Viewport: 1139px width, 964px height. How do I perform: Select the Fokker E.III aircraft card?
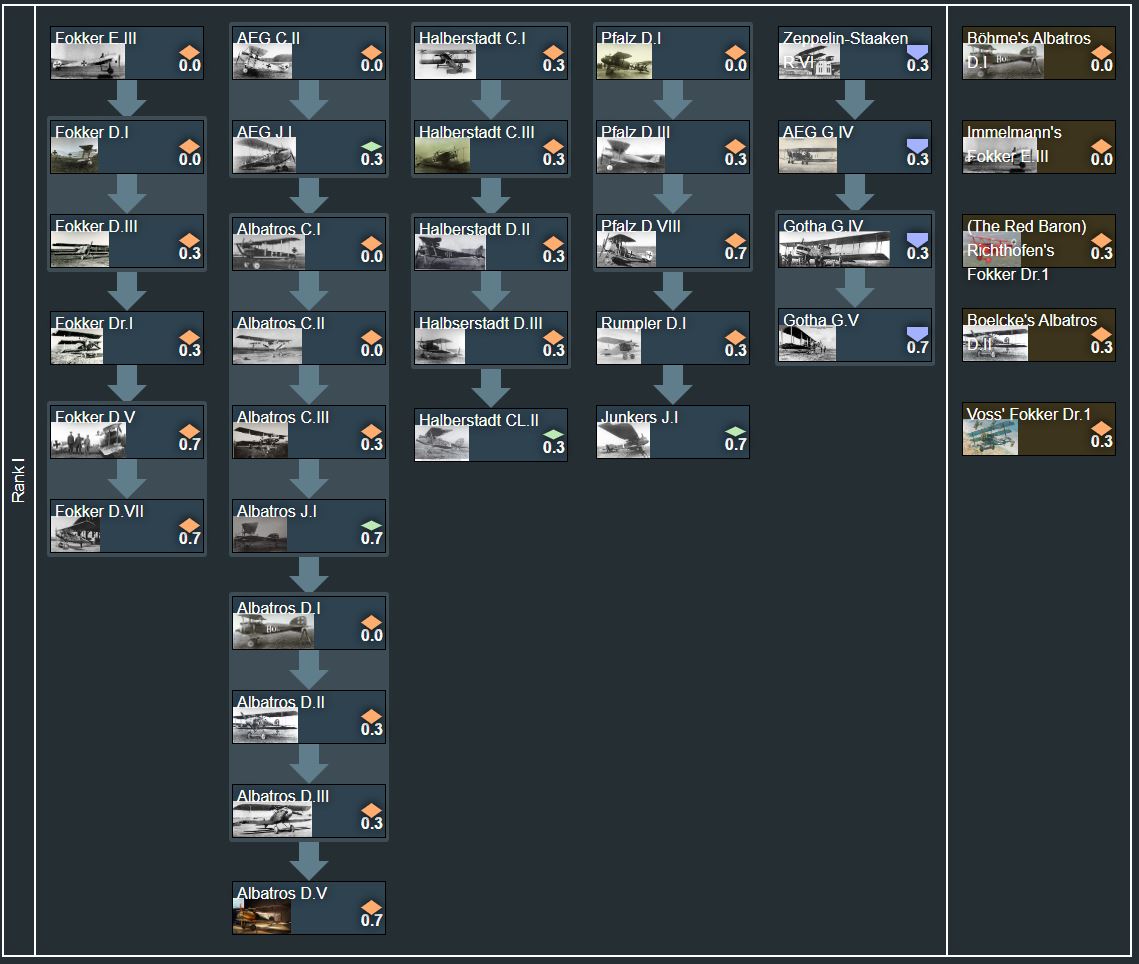pyautogui.click(x=127, y=53)
